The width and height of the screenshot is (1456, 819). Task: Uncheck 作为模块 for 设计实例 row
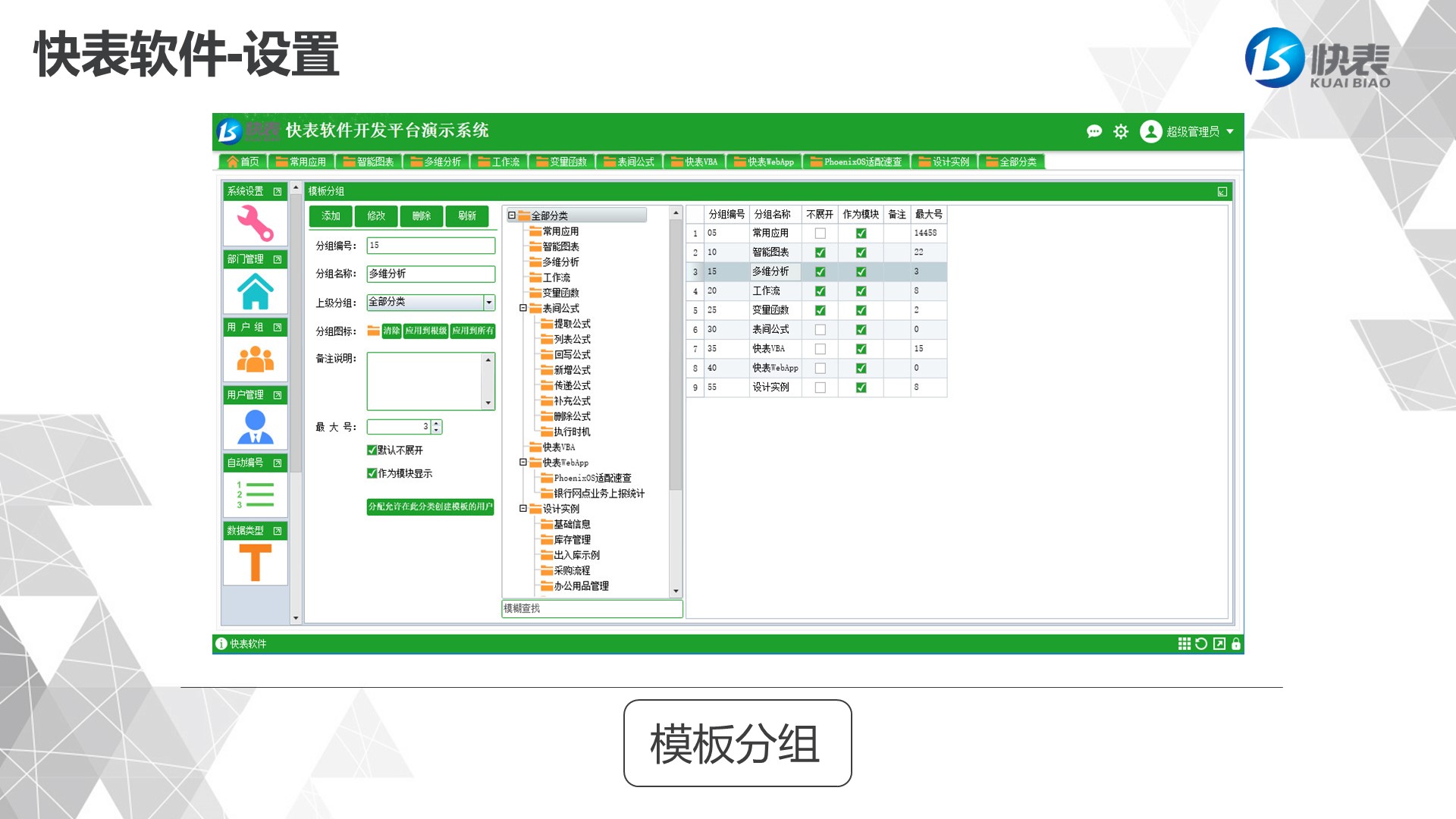coord(861,388)
